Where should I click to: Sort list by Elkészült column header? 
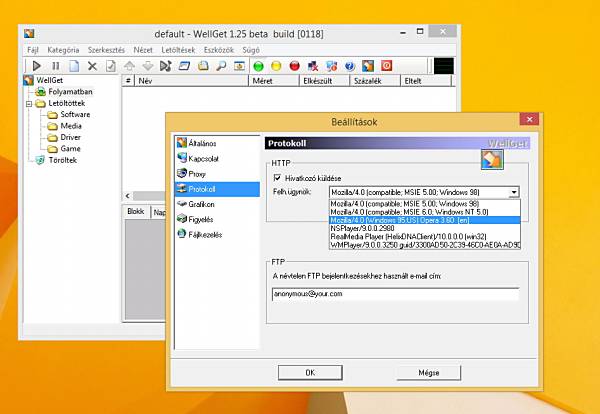click(324, 81)
